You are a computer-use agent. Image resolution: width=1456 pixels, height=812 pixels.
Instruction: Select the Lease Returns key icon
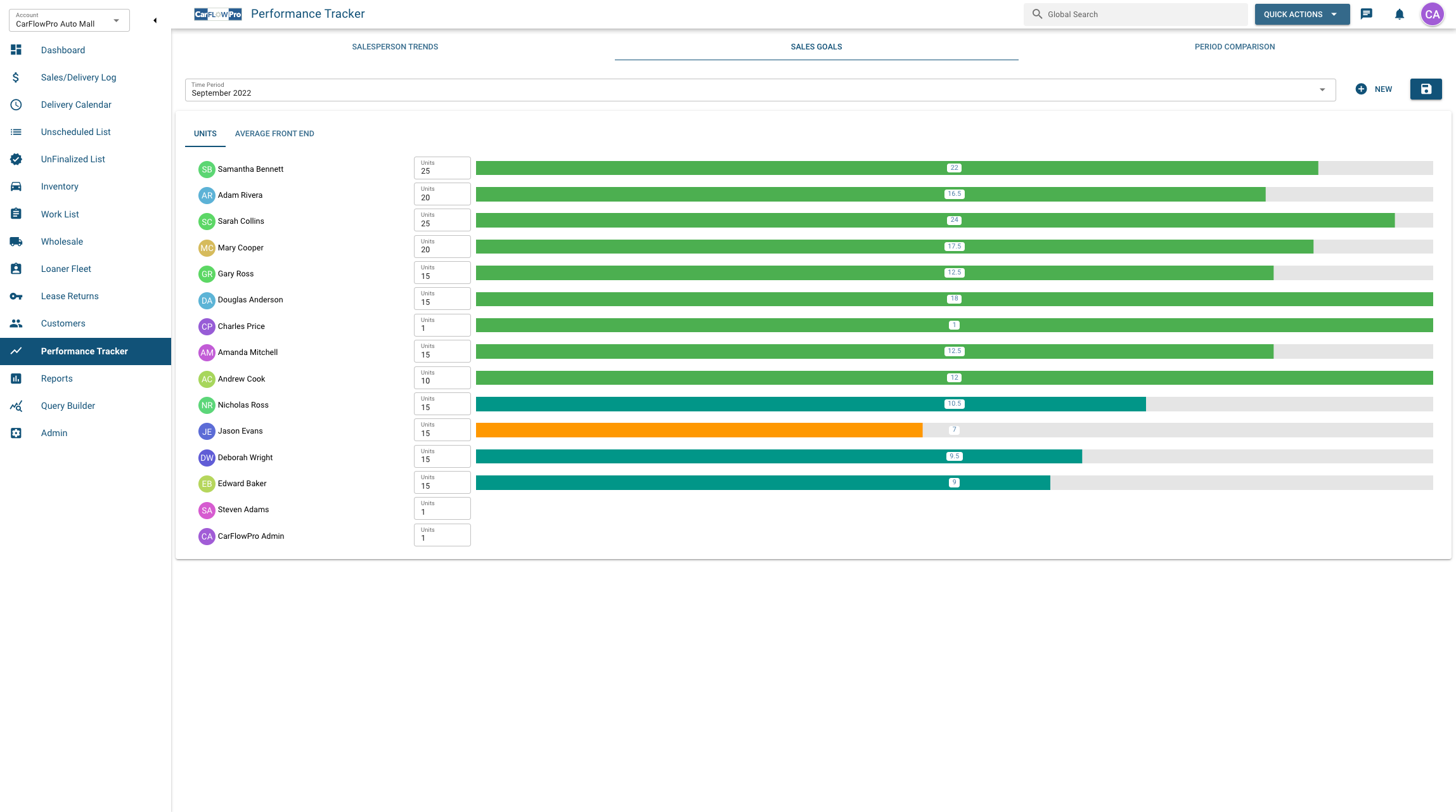click(x=16, y=295)
